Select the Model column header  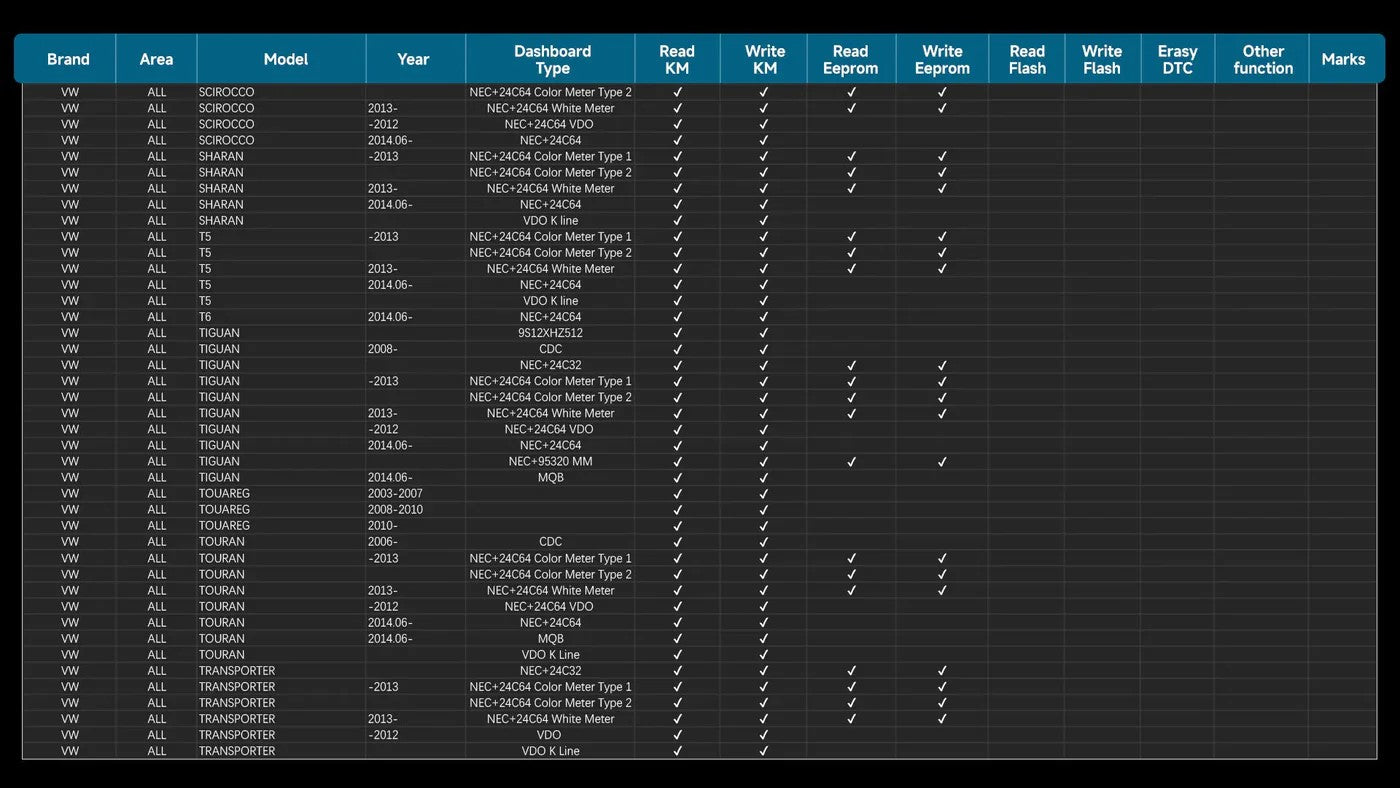[285, 59]
